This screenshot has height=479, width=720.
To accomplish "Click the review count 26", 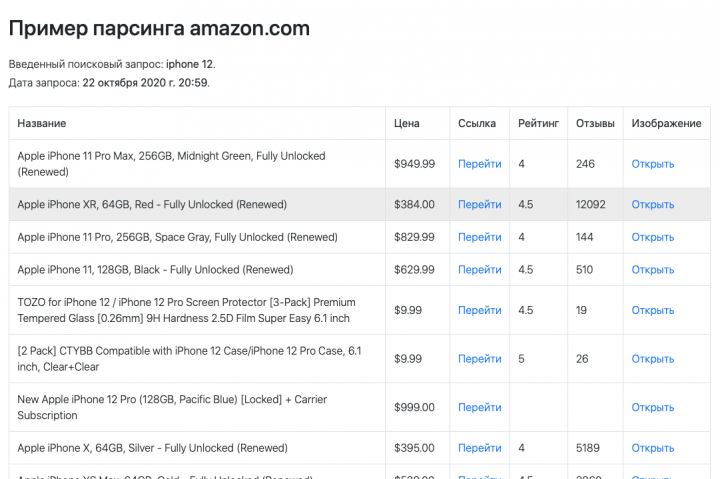I will click(582, 359).
